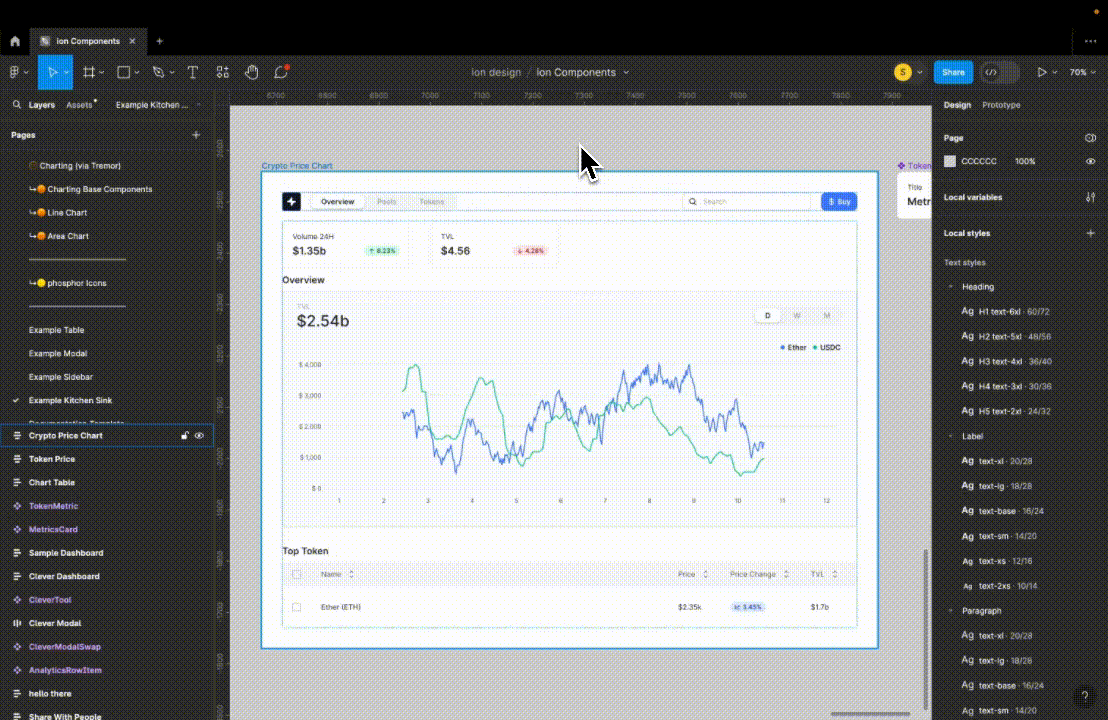Select the Token Price layer
This screenshot has width=1108, height=720.
click(x=52, y=459)
